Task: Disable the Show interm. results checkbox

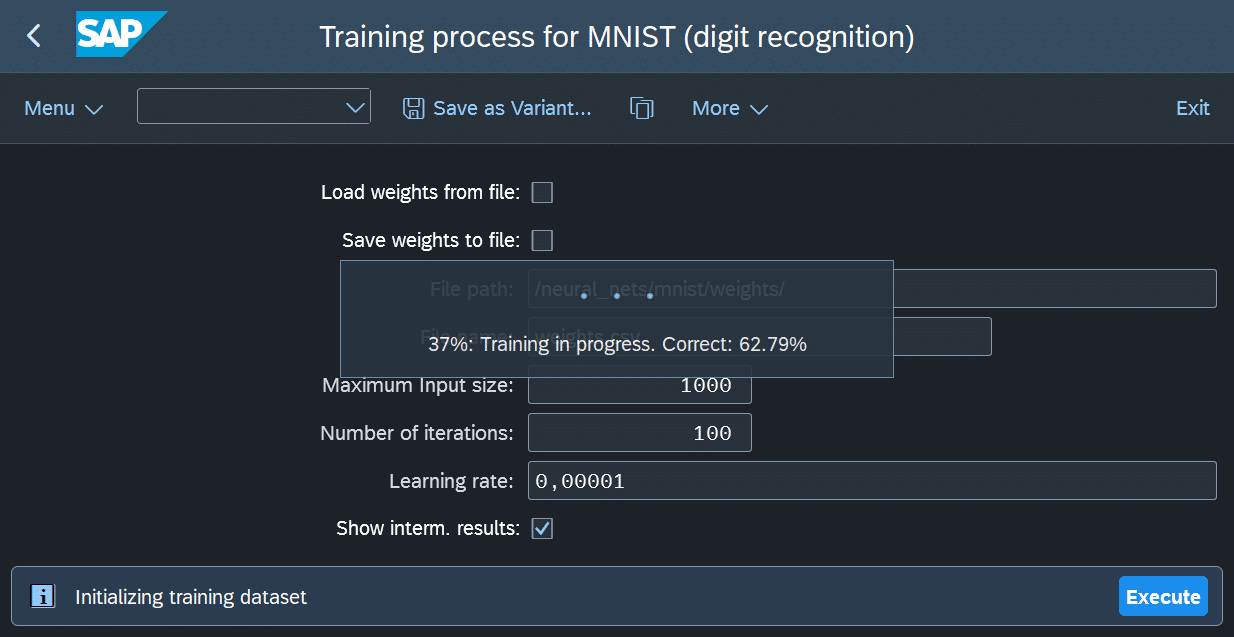Action: coord(541,528)
